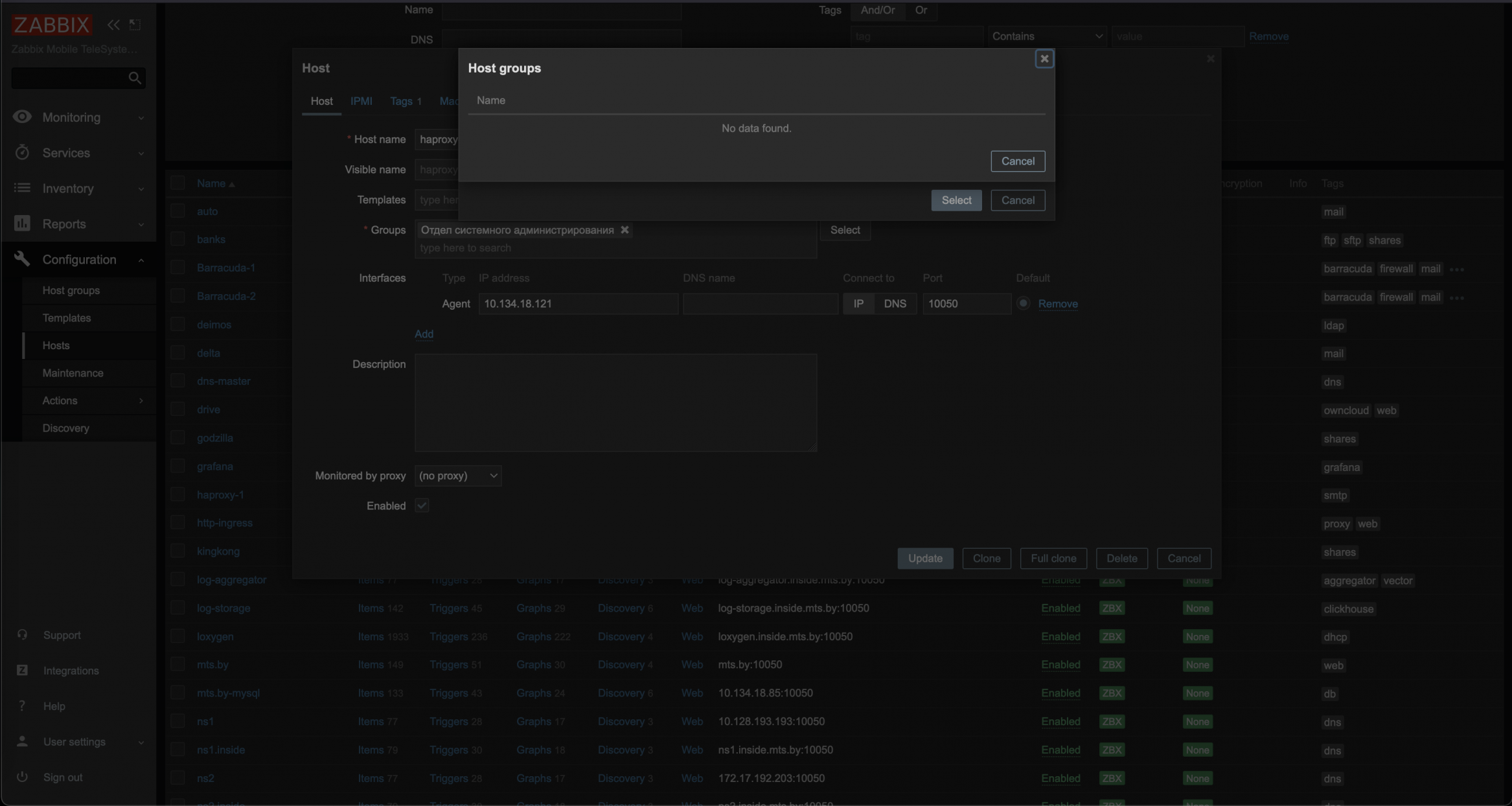The height and width of the screenshot is (806, 1512).
Task: Collapse sidebar with double-chevron icon
Action: click(113, 25)
